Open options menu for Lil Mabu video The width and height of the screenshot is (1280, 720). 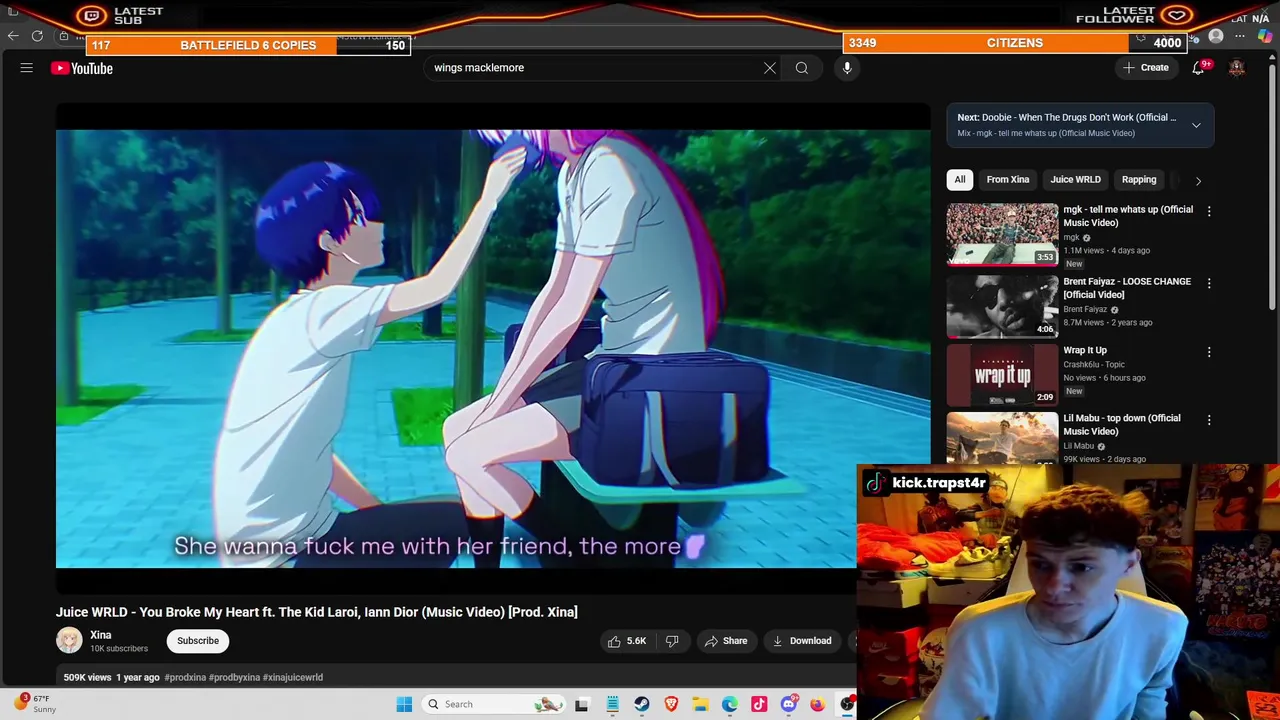tap(1209, 420)
